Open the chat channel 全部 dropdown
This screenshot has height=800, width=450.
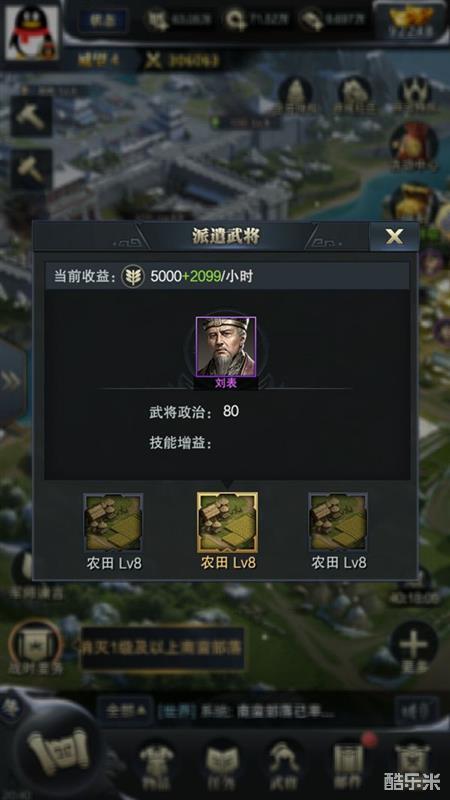(126, 711)
